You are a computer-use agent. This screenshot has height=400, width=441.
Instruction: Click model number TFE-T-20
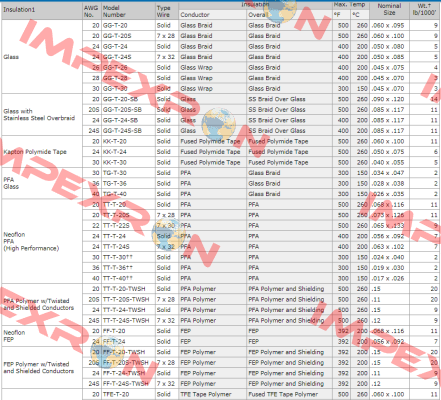tap(116, 394)
